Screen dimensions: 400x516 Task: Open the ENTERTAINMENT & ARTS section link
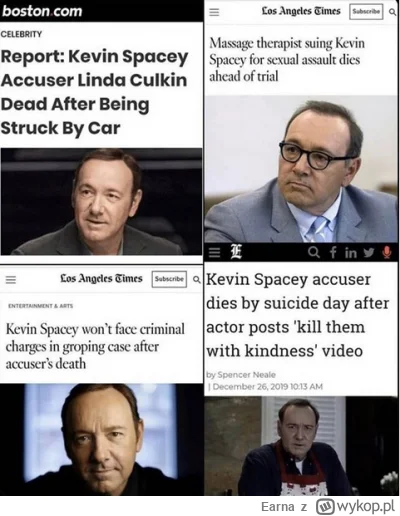click(41, 306)
